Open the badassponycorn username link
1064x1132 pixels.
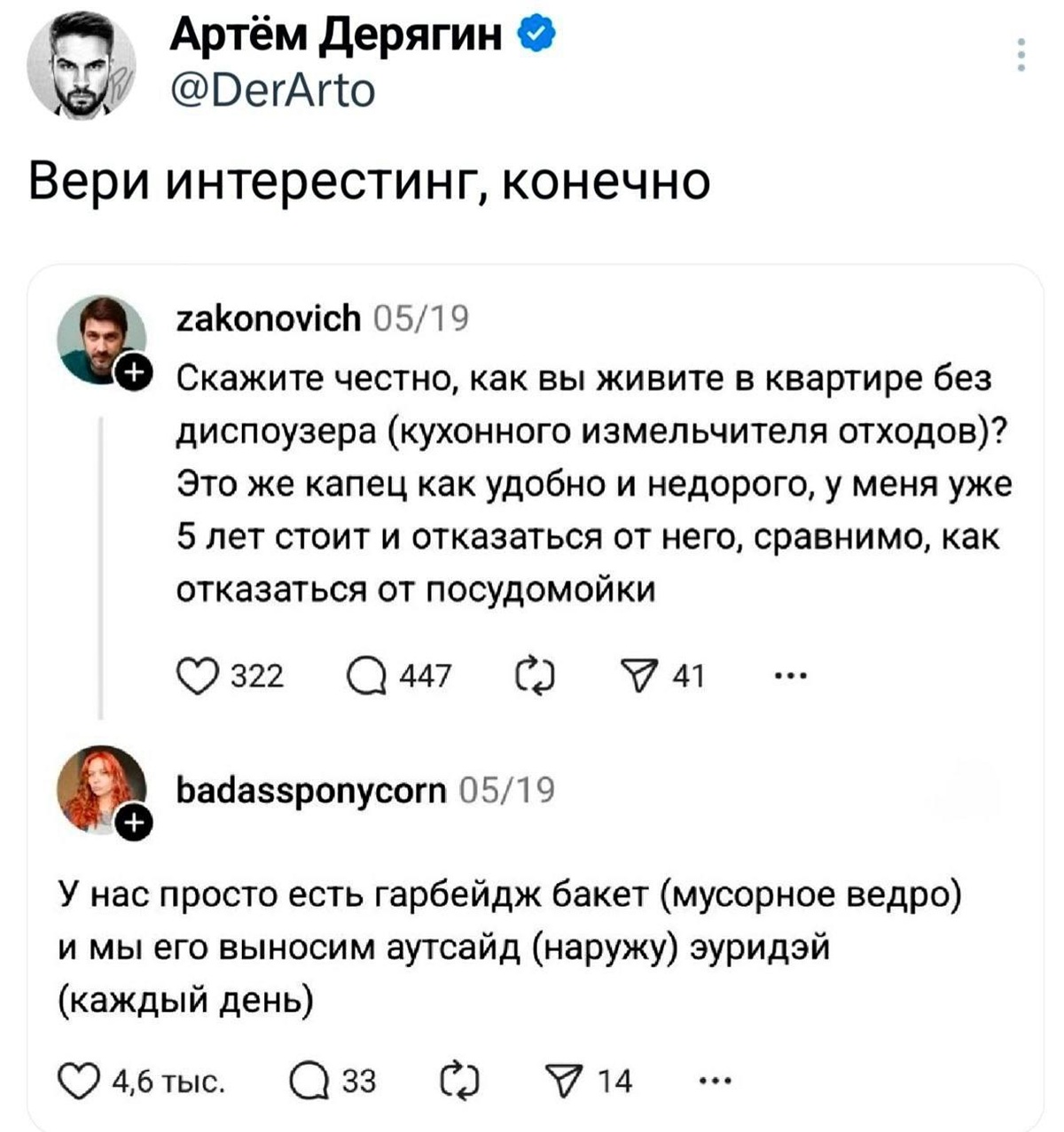(312, 788)
